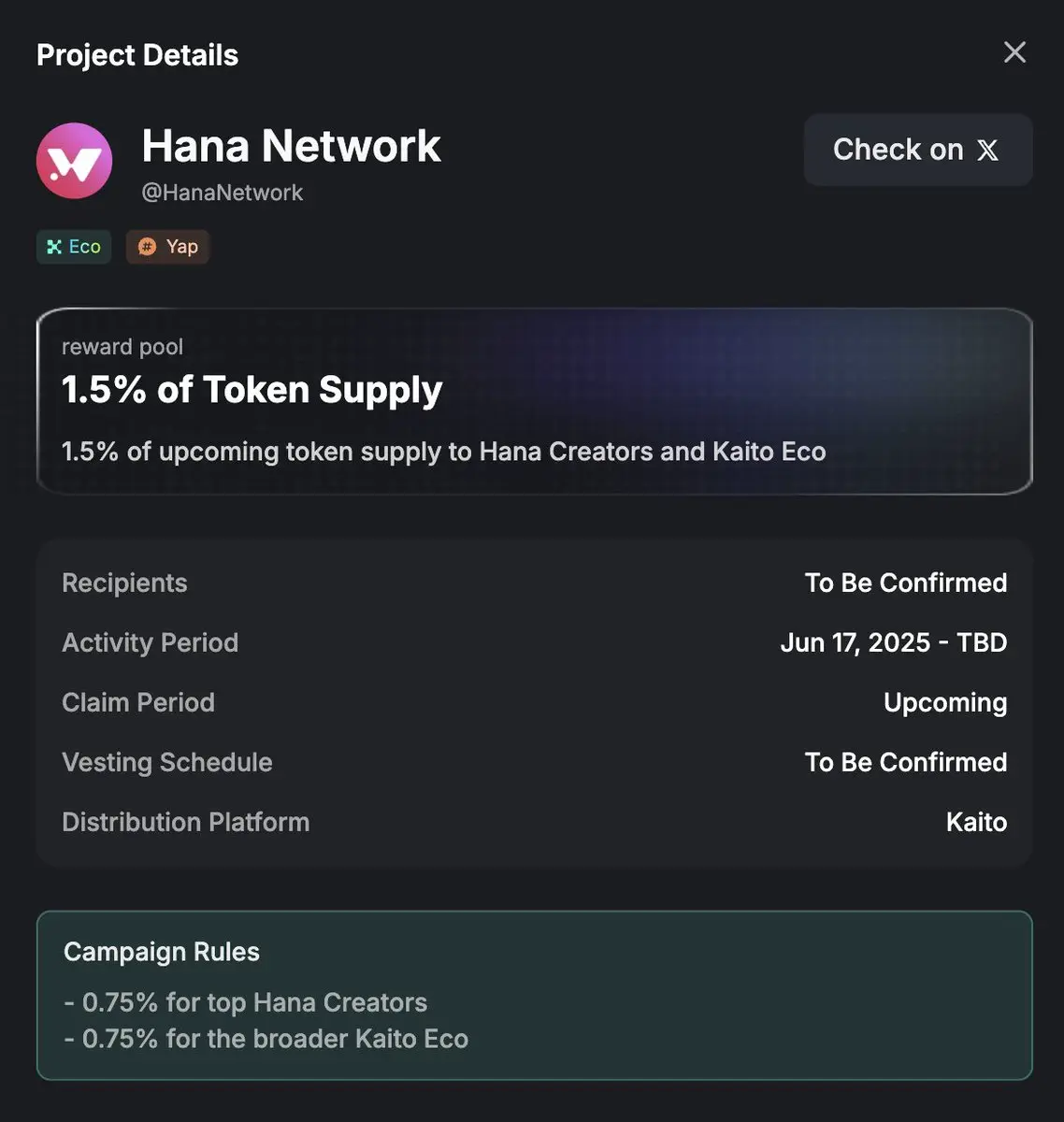The image size is (1064, 1122).
Task: Select the Recipients row value To Be Confirmed
Action: pos(906,583)
